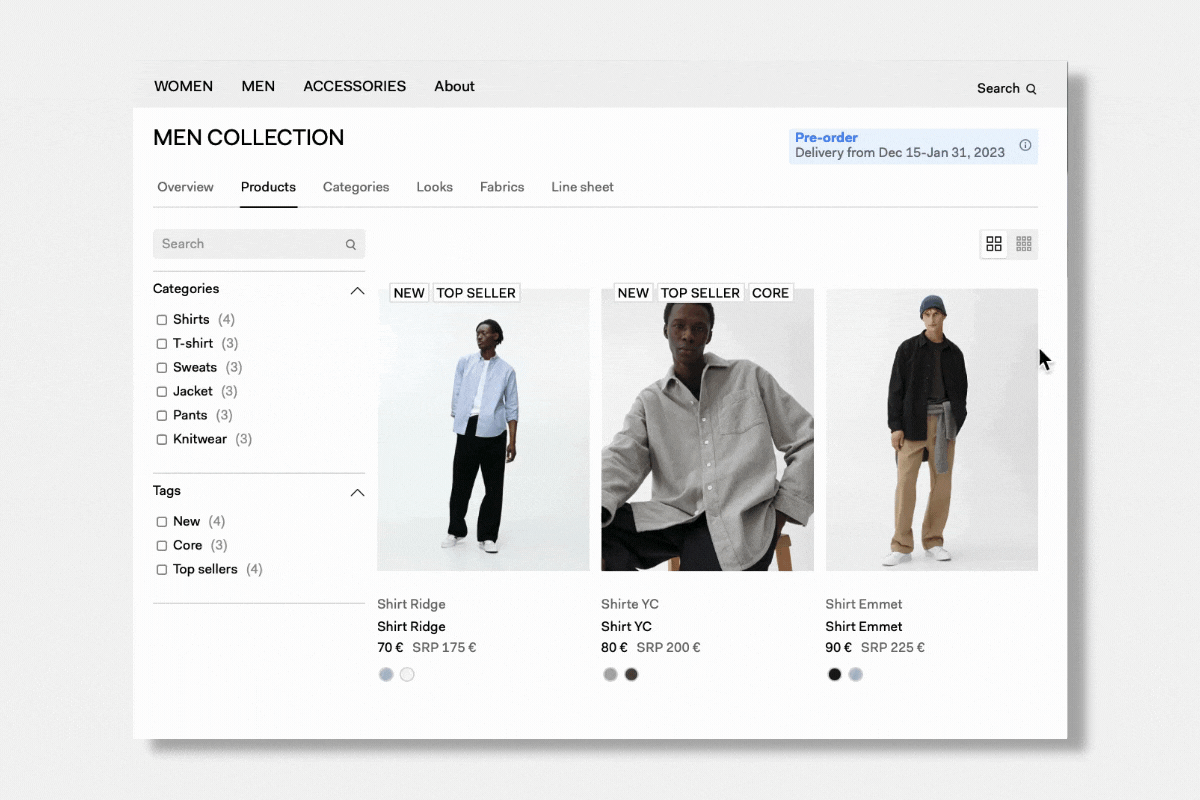Open the Shirt Emmet product photo
The image size is (1200, 800).
(x=932, y=430)
